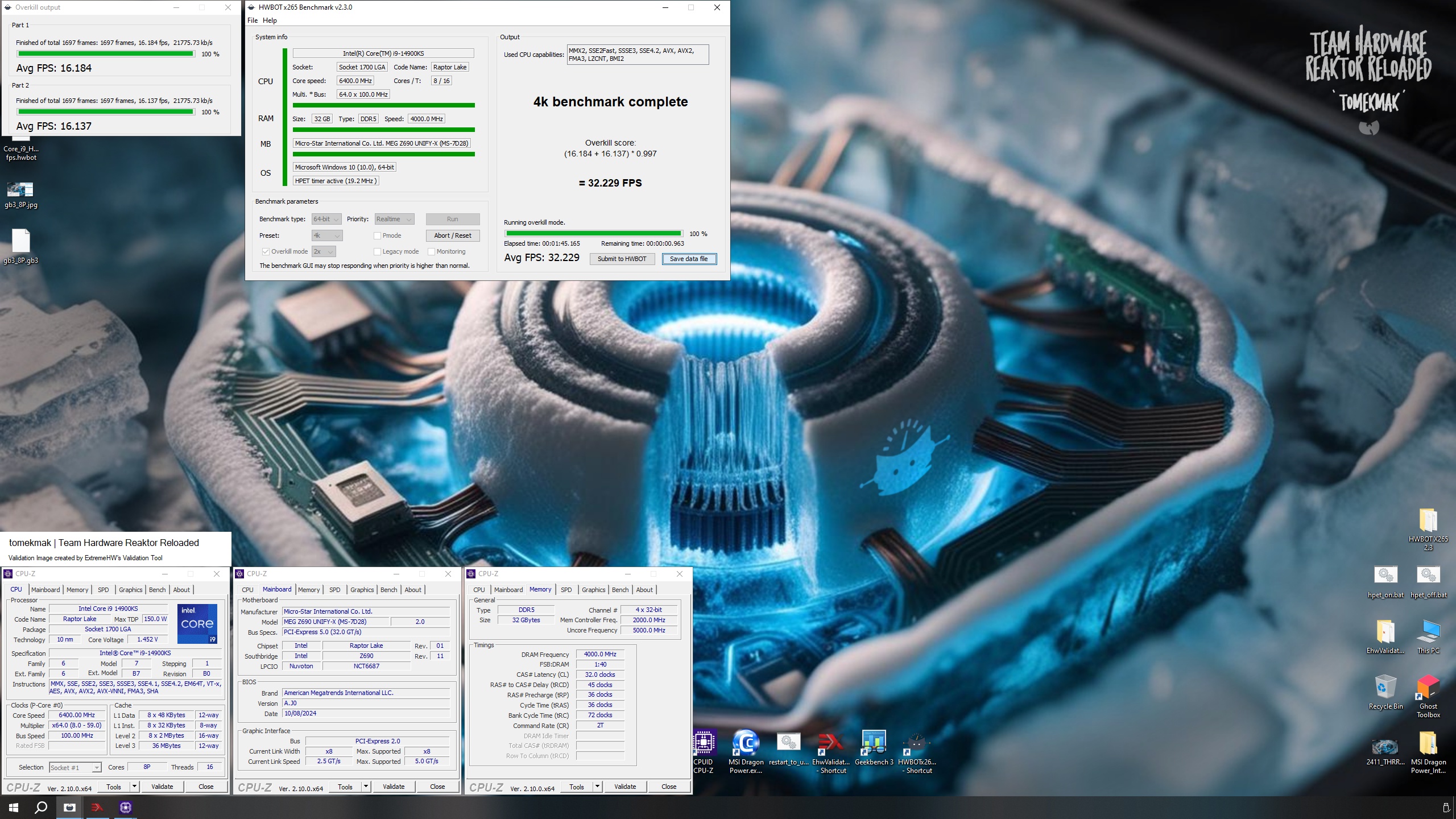Click Tools button in CPU-Z Mainboard window
The width and height of the screenshot is (1456, 819).
[x=345, y=787]
